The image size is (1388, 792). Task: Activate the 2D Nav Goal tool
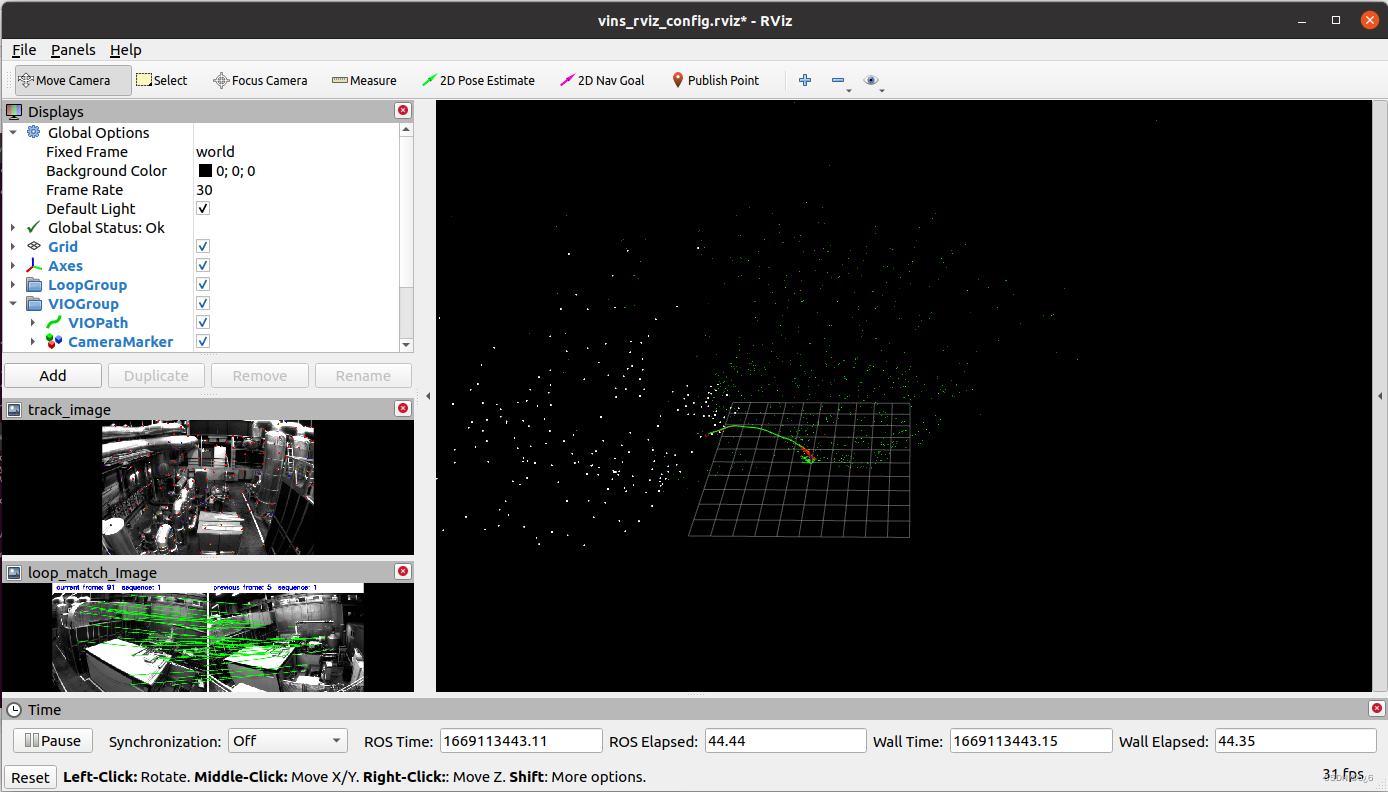[602, 80]
